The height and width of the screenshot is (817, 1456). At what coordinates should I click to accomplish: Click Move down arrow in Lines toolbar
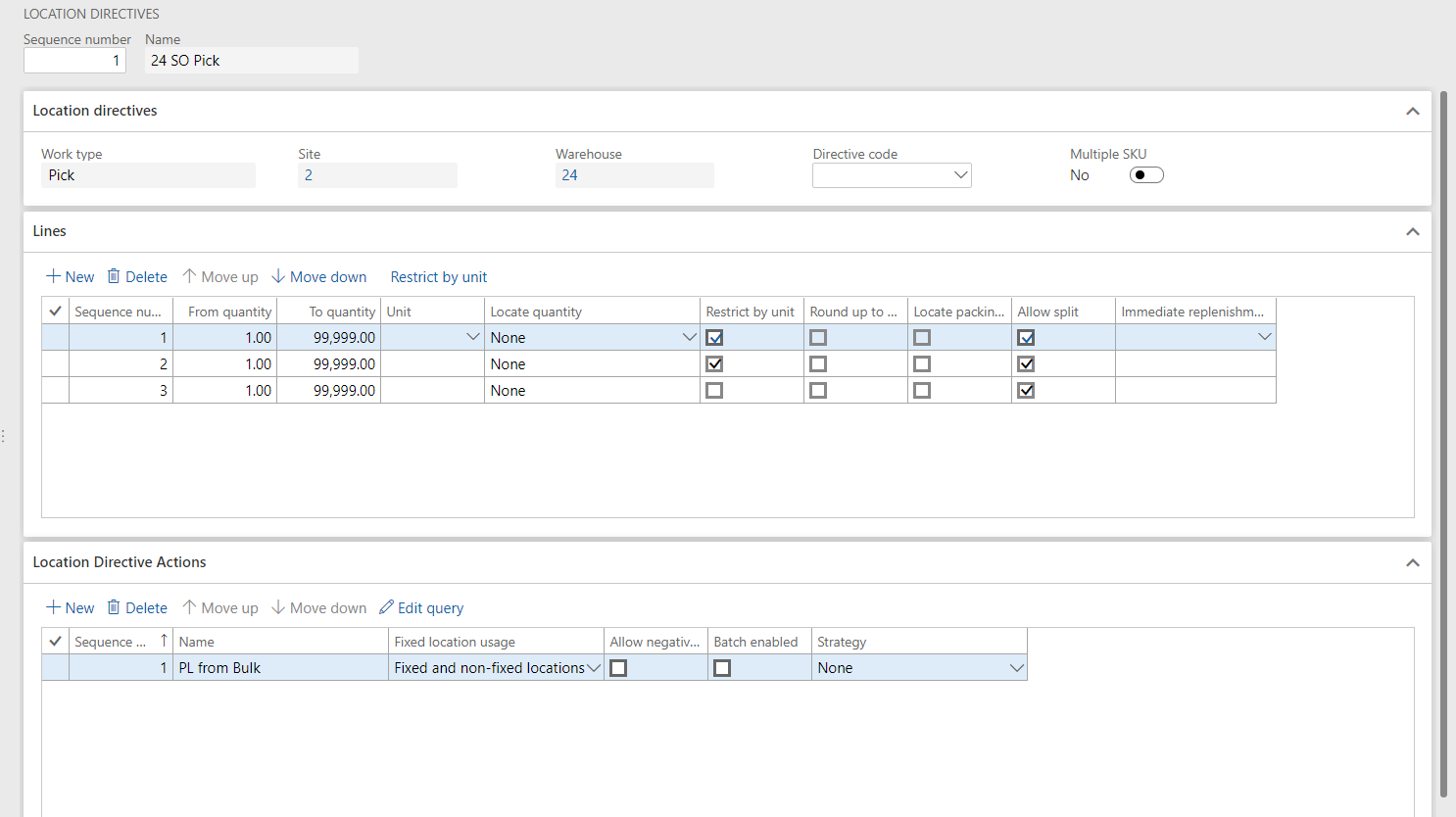pyautogui.click(x=278, y=277)
